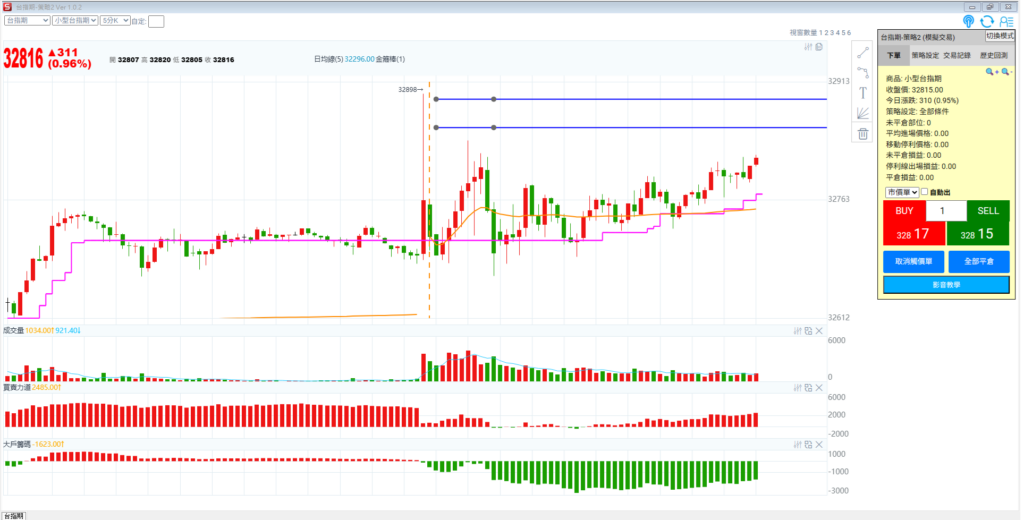Open the 台指期 market dropdown
Viewport: 1024px width, 520px height.
click(27, 20)
